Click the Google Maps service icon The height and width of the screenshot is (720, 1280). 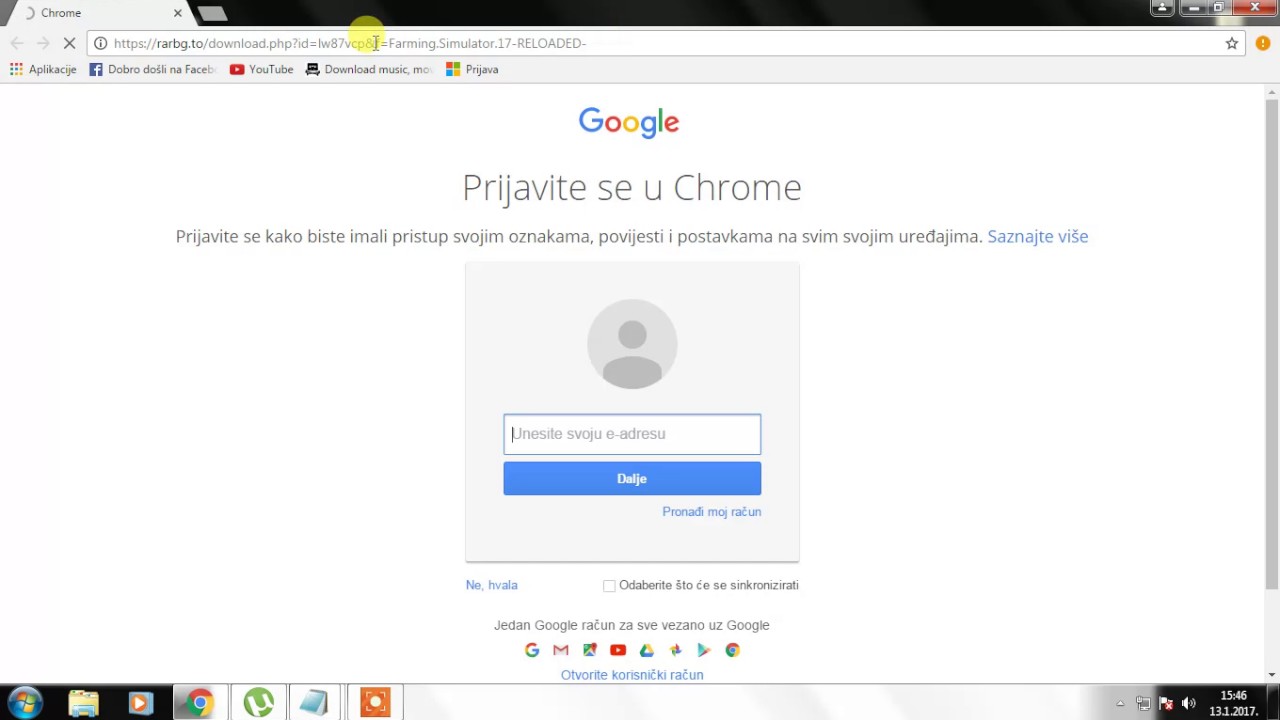tap(589, 650)
